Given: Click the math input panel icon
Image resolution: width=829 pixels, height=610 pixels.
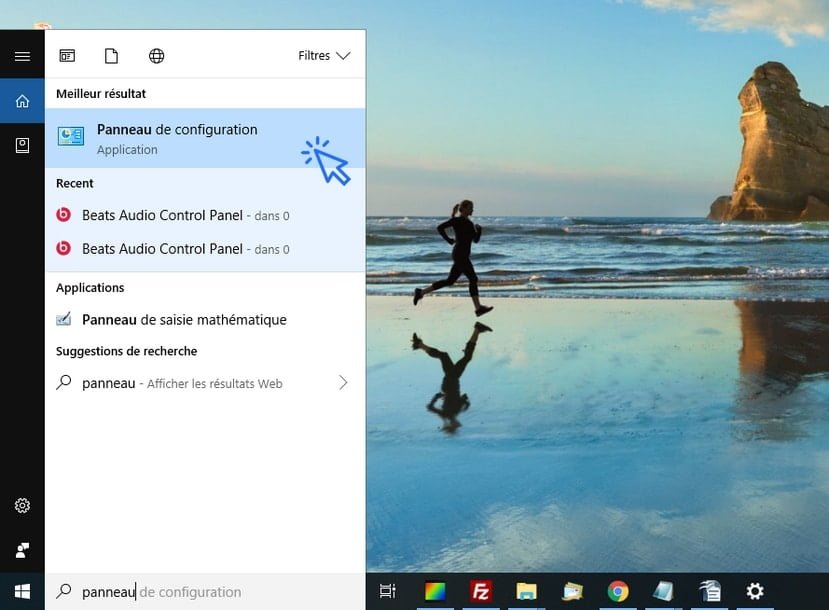Looking at the screenshot, I should point(63,319).
